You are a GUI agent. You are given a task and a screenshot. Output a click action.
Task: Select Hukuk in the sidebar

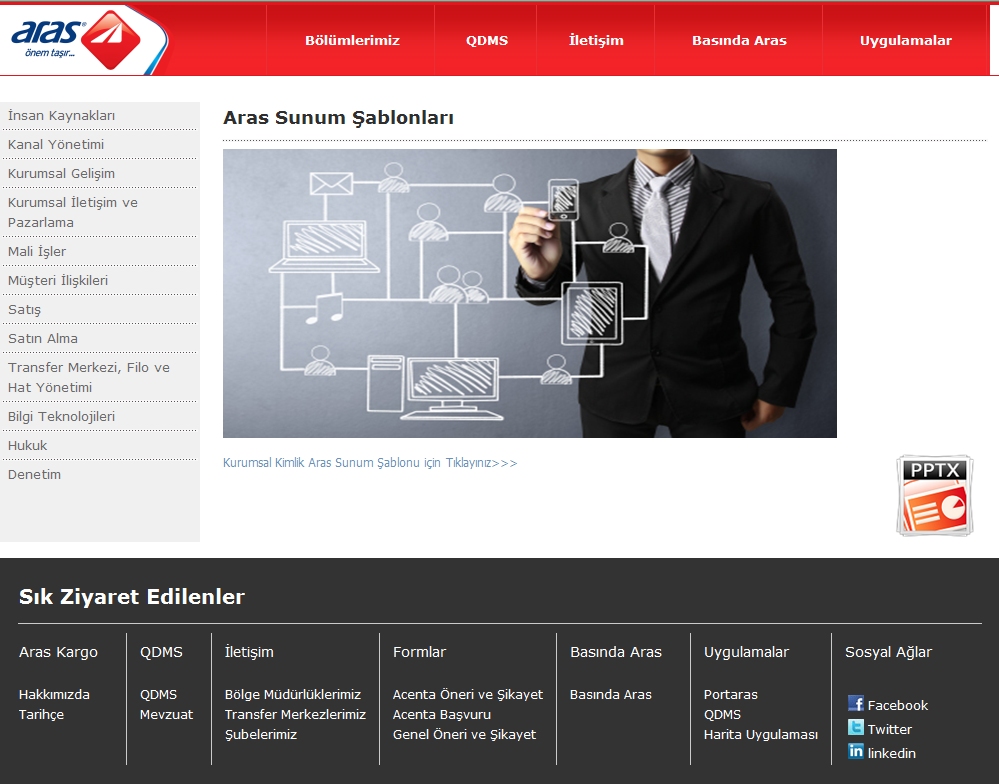pyautogui.click(x=27, y=446)
